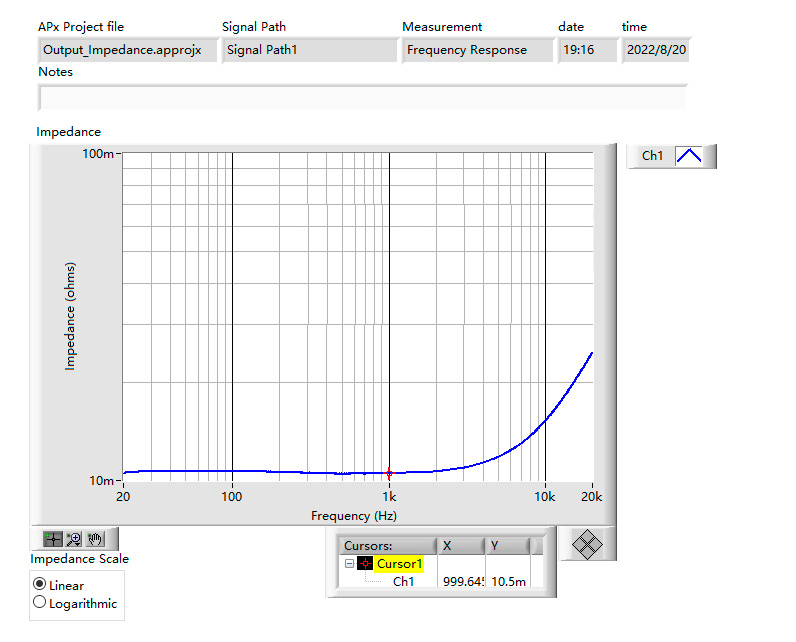The width and height of the screenshot is (796, 642).
Task: Click the 19:16 date field
Action: click(x=587, y=50)
